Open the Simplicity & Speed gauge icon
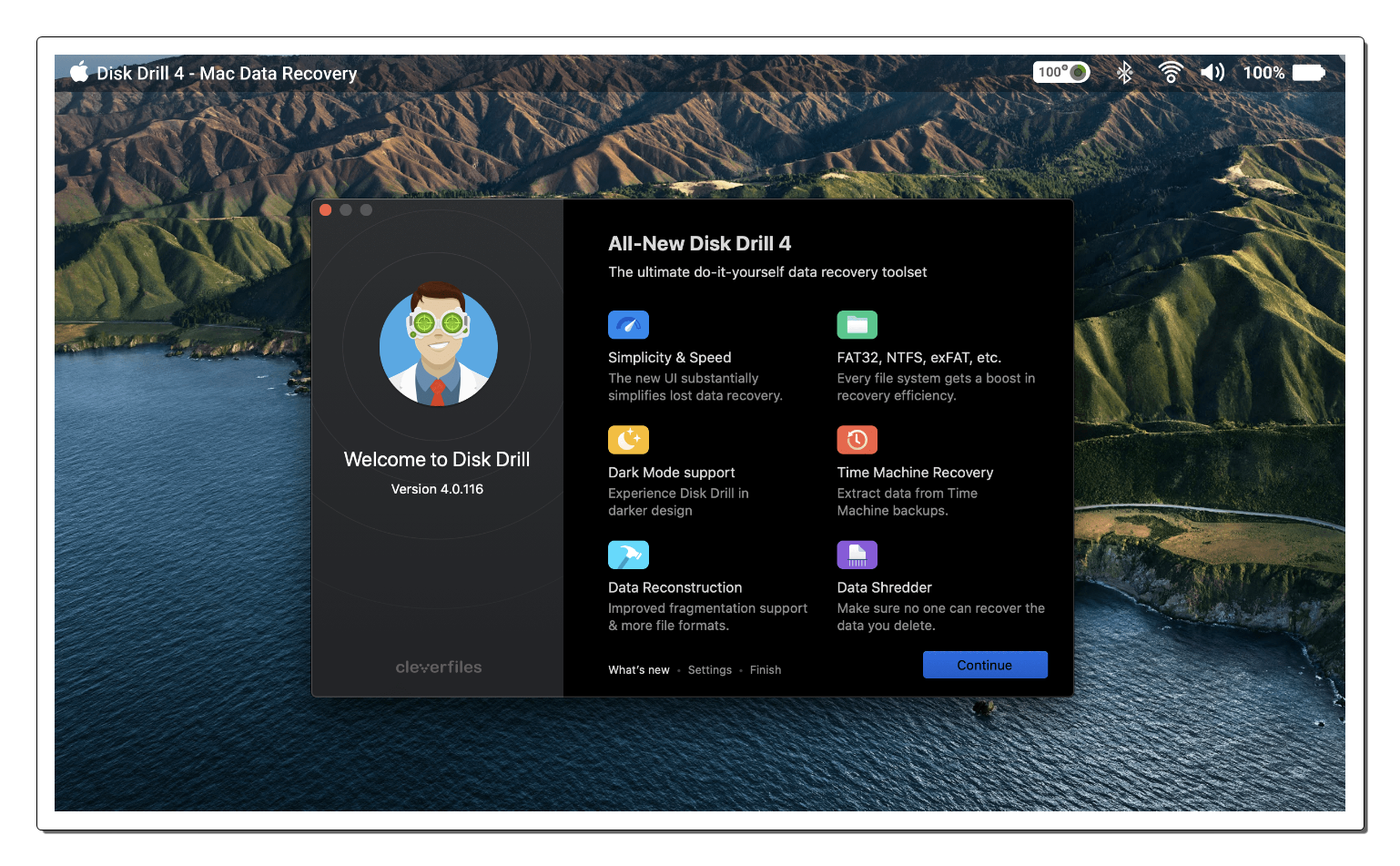 (628, 325)
